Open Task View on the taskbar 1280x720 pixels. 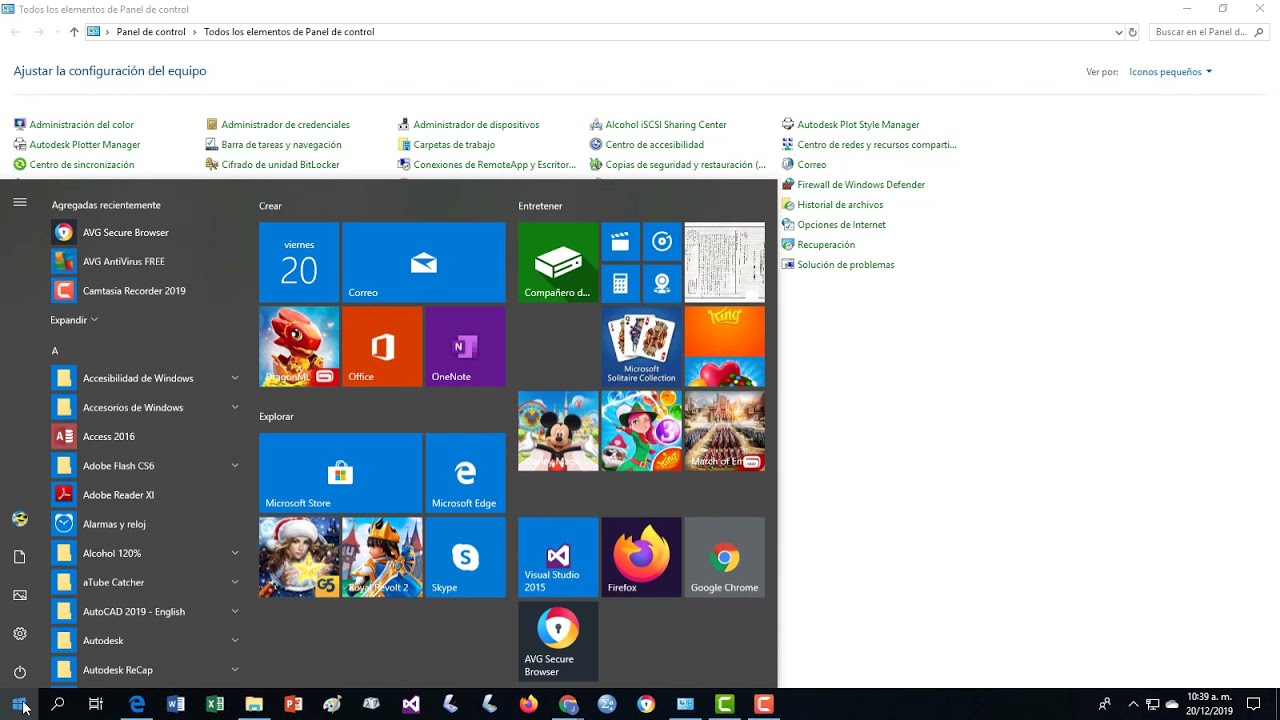tap(96, 704)
